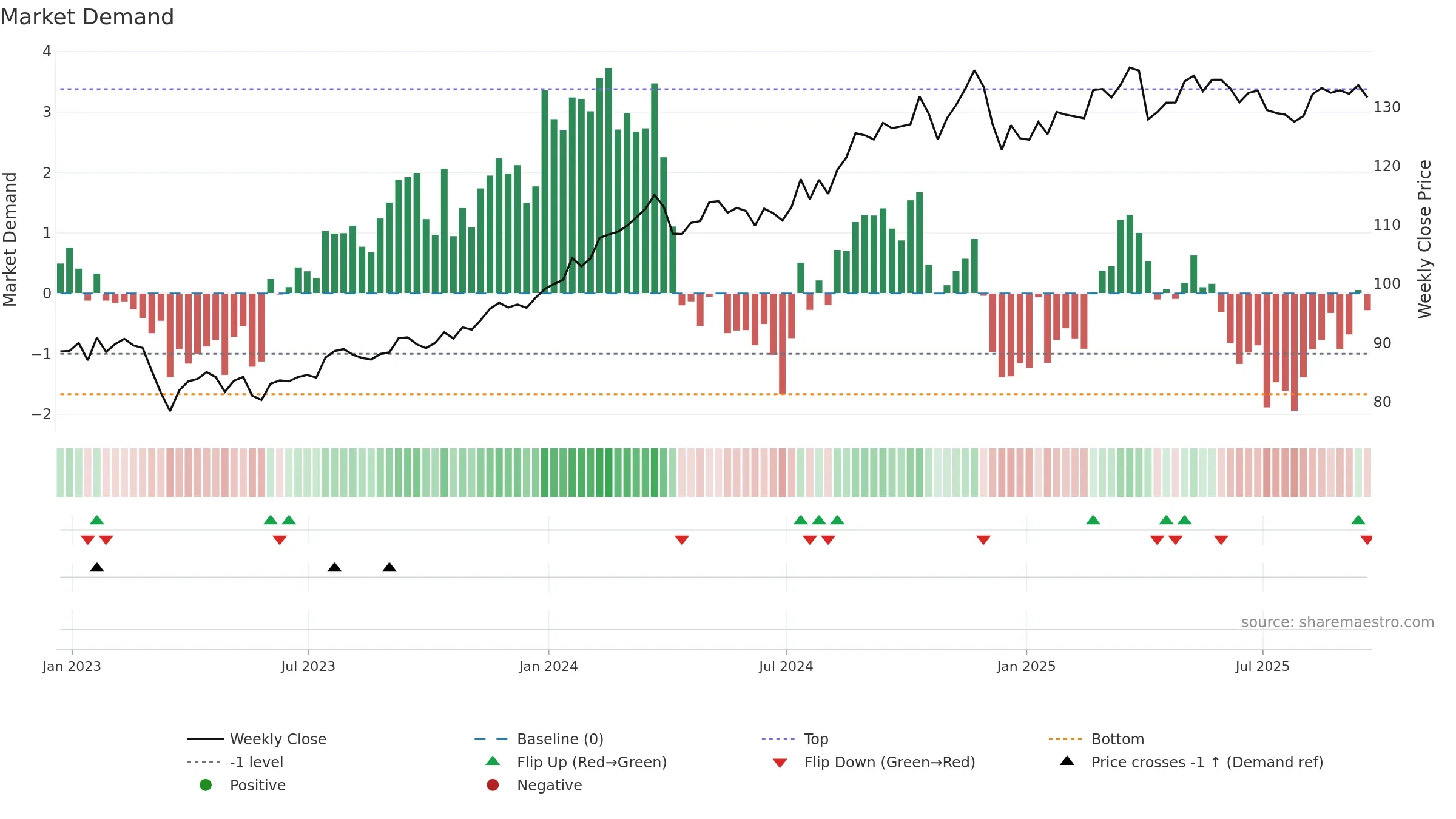This screenshot has height=819, width=1456.
Task: Click the 4 demand axis label
Action: 47,52
